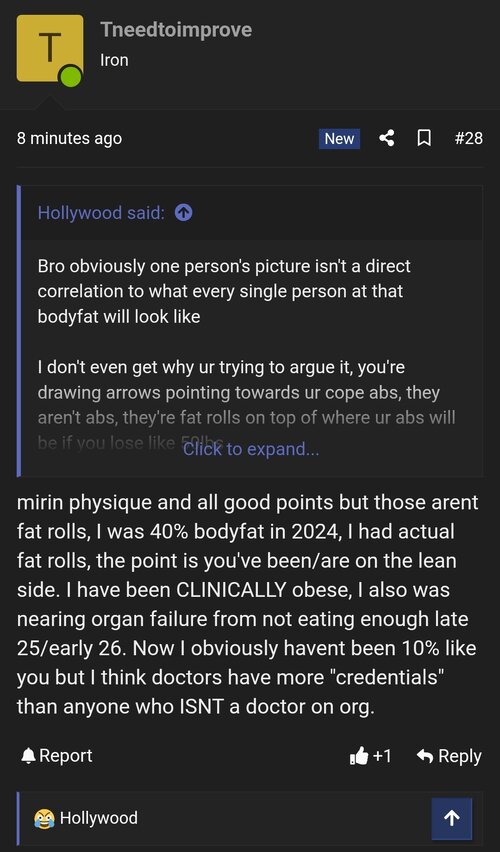Bookmark this post with the bookmark icon
500x852 pixels.
tap(423, 138)
